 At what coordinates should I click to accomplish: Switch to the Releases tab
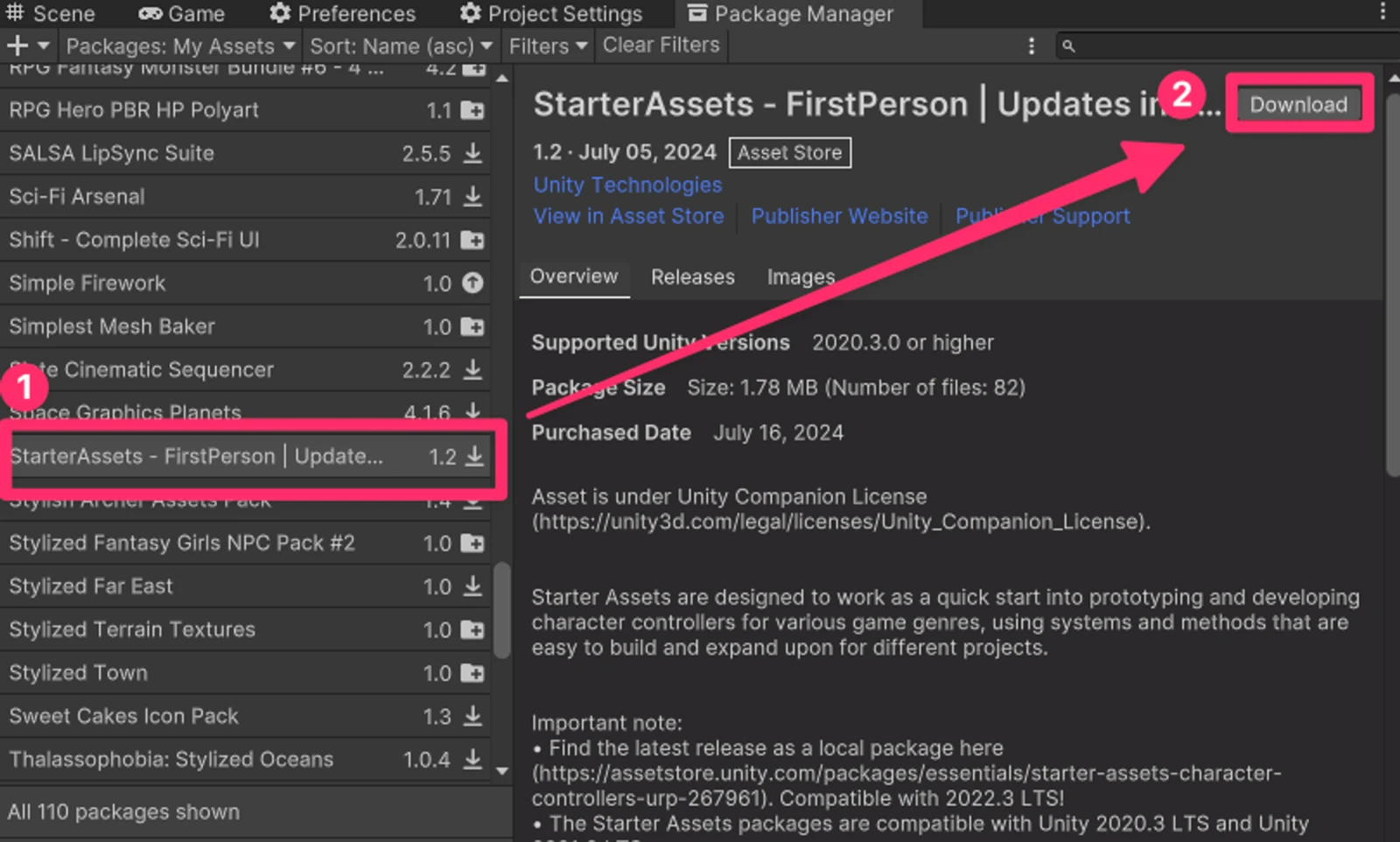click(x=693, y=277)
